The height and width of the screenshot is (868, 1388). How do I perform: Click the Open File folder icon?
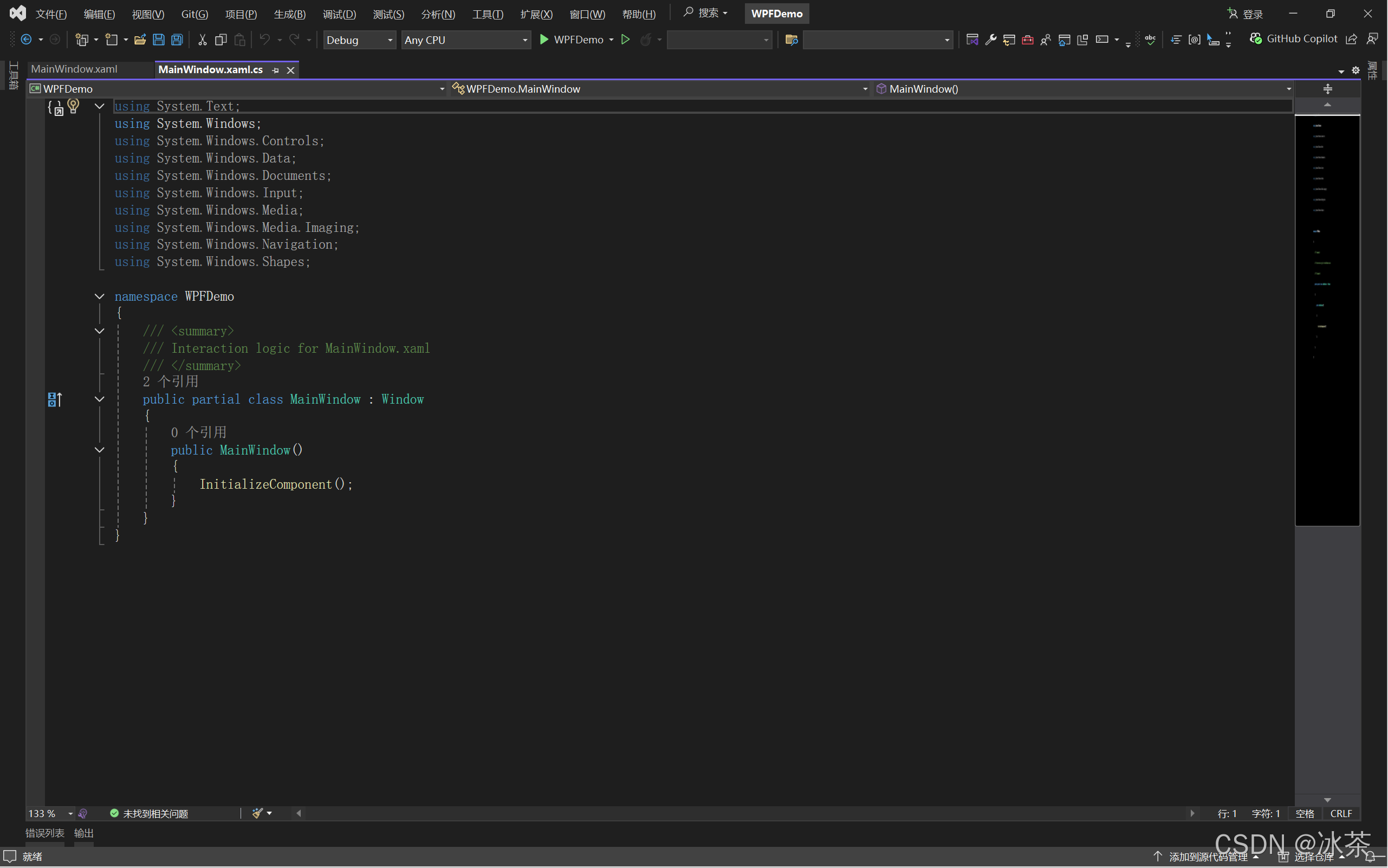[139, 40]
